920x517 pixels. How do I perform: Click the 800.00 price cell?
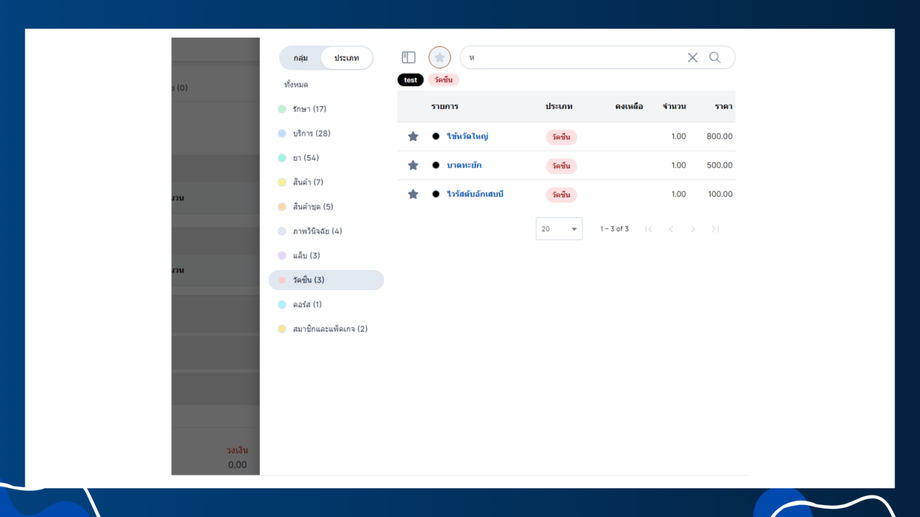(719, 136)
